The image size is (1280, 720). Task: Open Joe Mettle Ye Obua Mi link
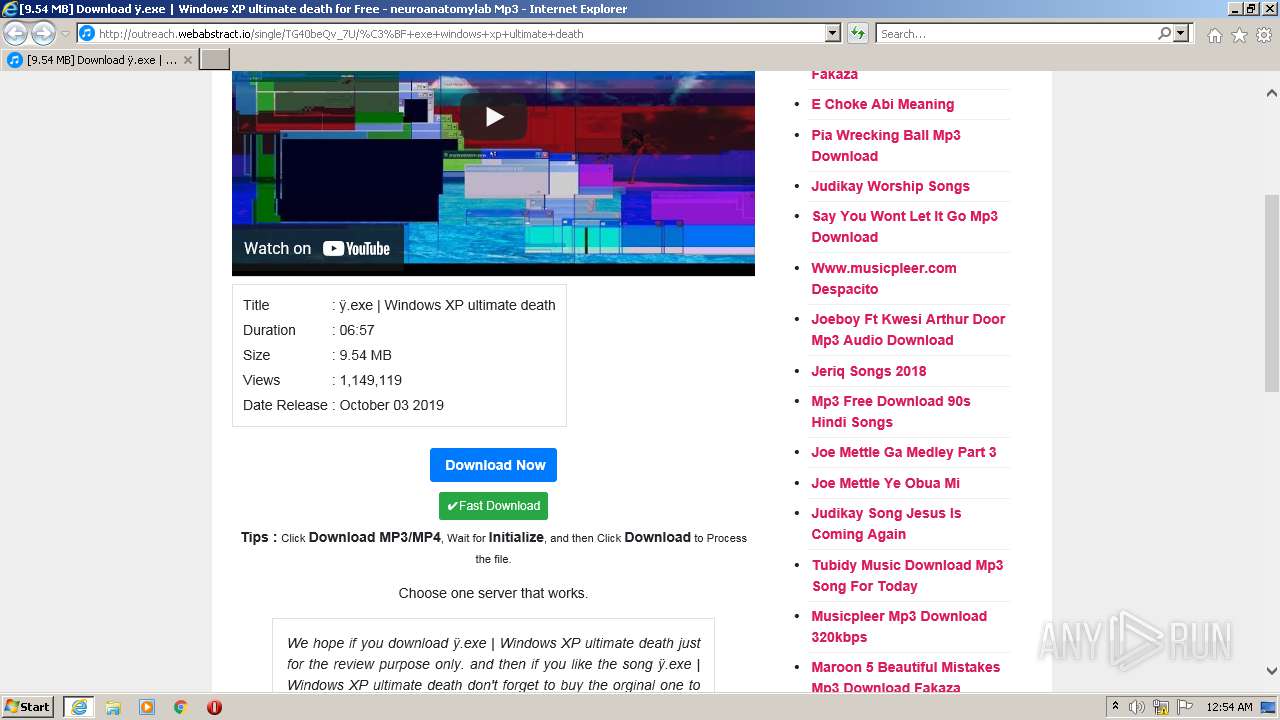(885, 483)
